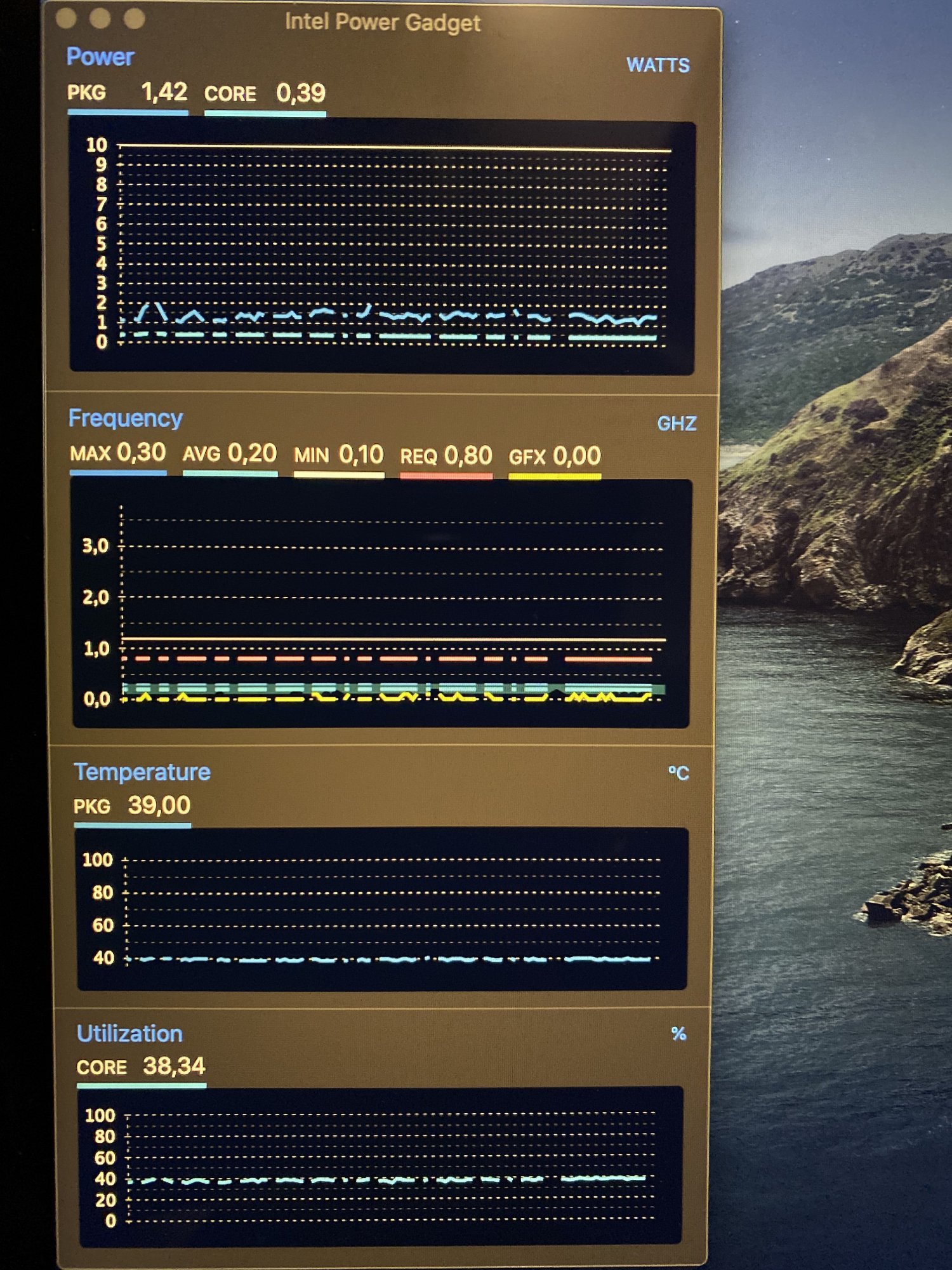Click the Utilization CORE label

tap(102, 1067)
